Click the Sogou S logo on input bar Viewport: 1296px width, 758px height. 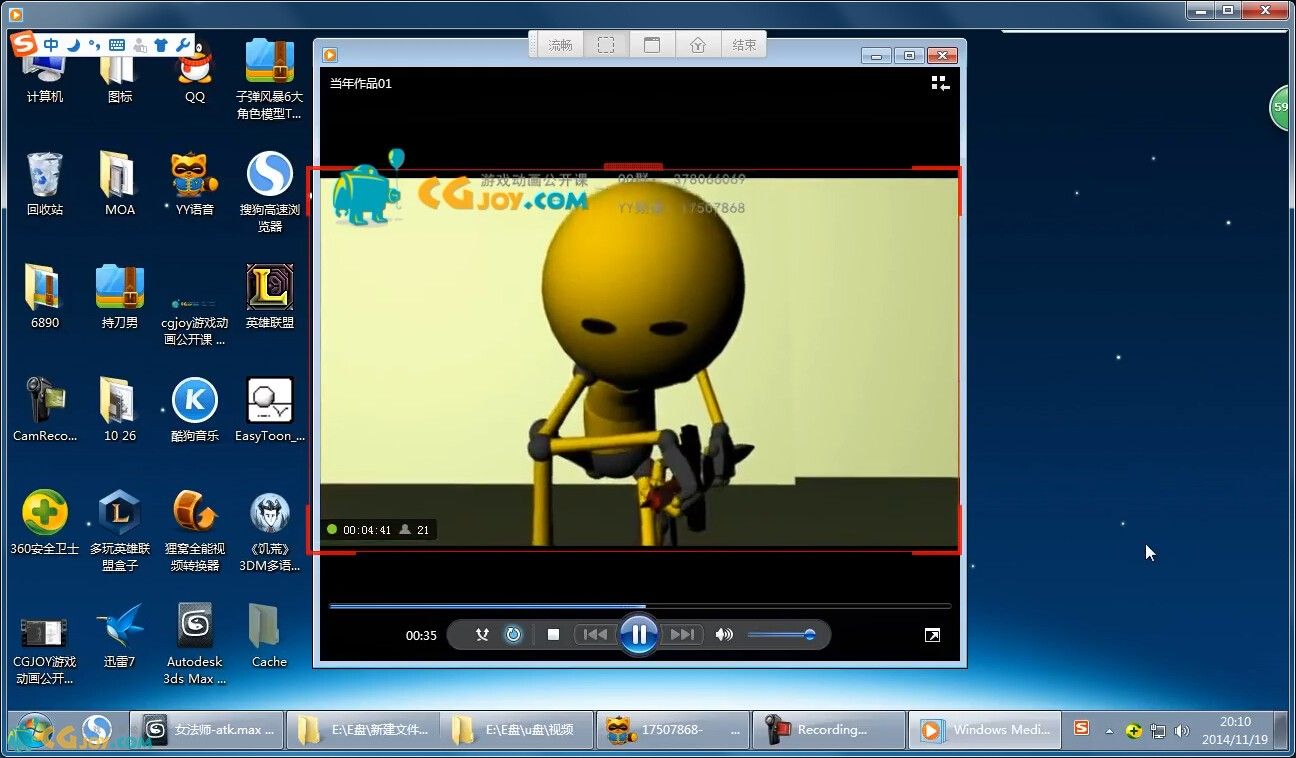pos(24,45)
